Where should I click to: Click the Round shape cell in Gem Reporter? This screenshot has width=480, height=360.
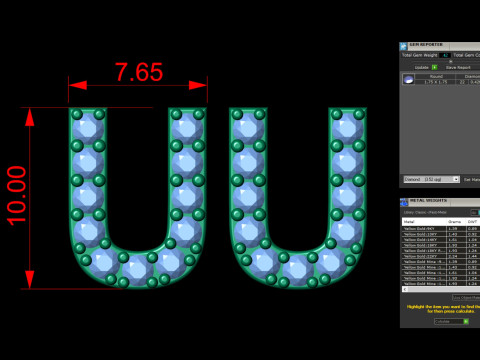(436, 76)
